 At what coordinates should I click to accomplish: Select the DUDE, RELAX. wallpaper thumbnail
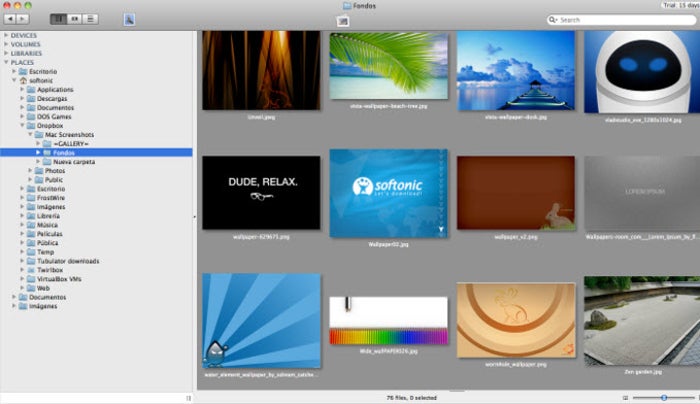(x=261, y=193)
